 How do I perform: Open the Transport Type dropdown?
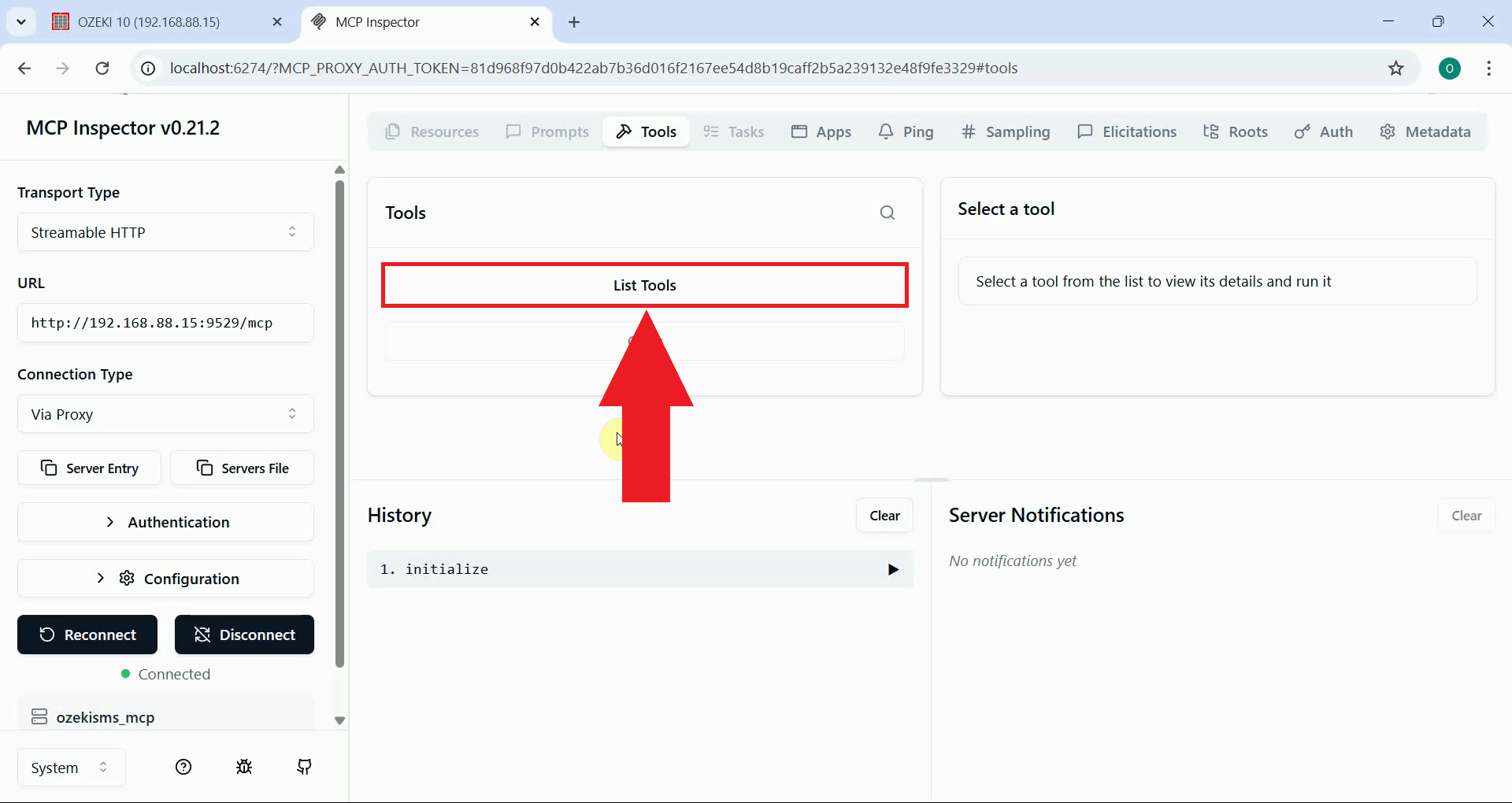tap(165, 231)
